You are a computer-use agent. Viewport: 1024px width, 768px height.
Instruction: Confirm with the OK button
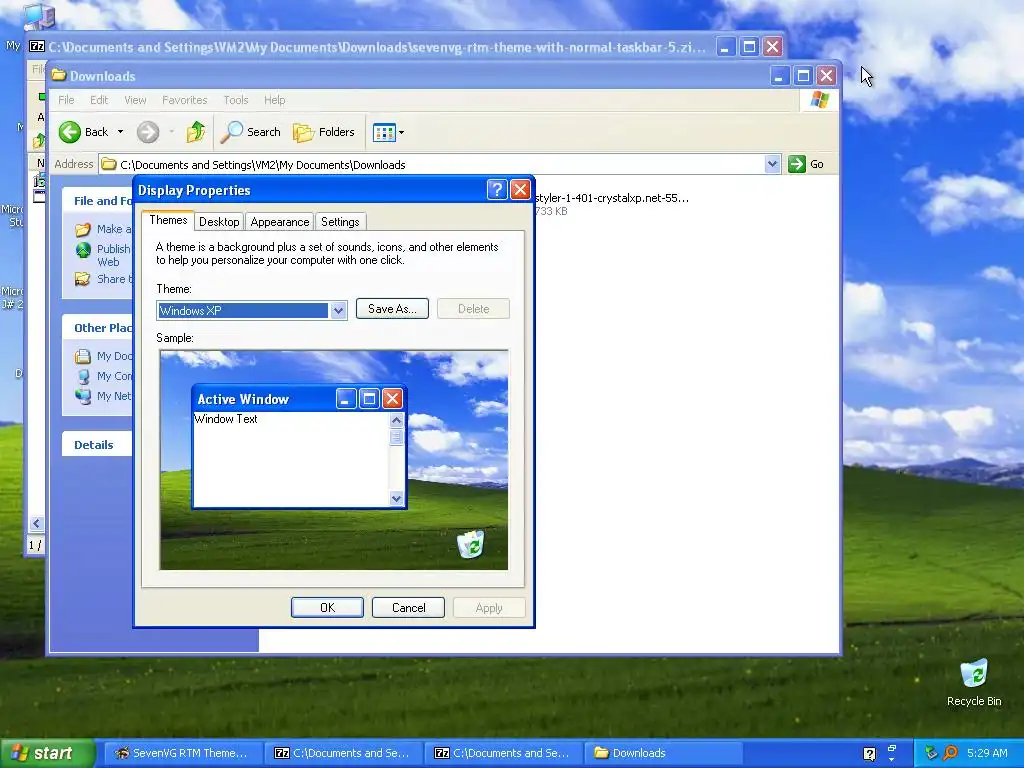(327, 607)
